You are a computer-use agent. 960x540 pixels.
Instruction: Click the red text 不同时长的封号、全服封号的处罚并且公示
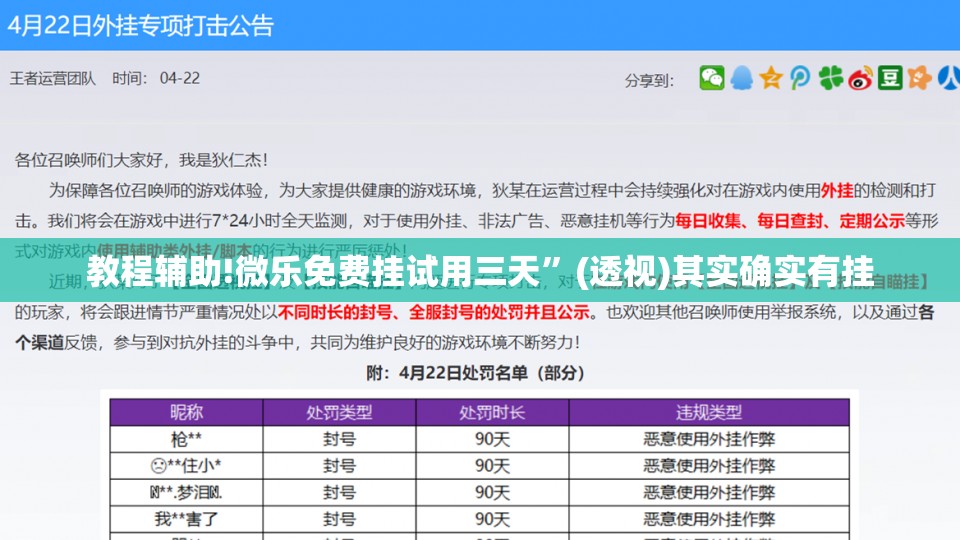coord(433,312)
